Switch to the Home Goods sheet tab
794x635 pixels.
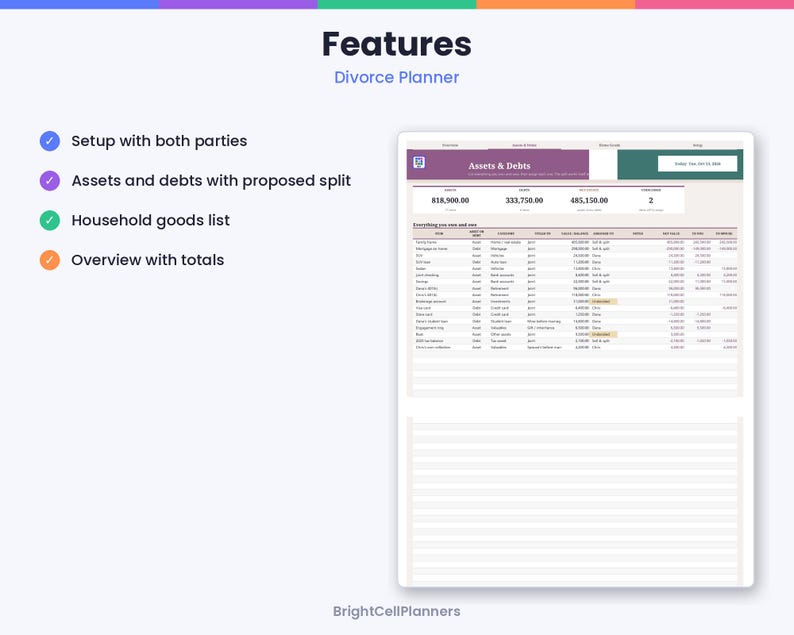609,145
